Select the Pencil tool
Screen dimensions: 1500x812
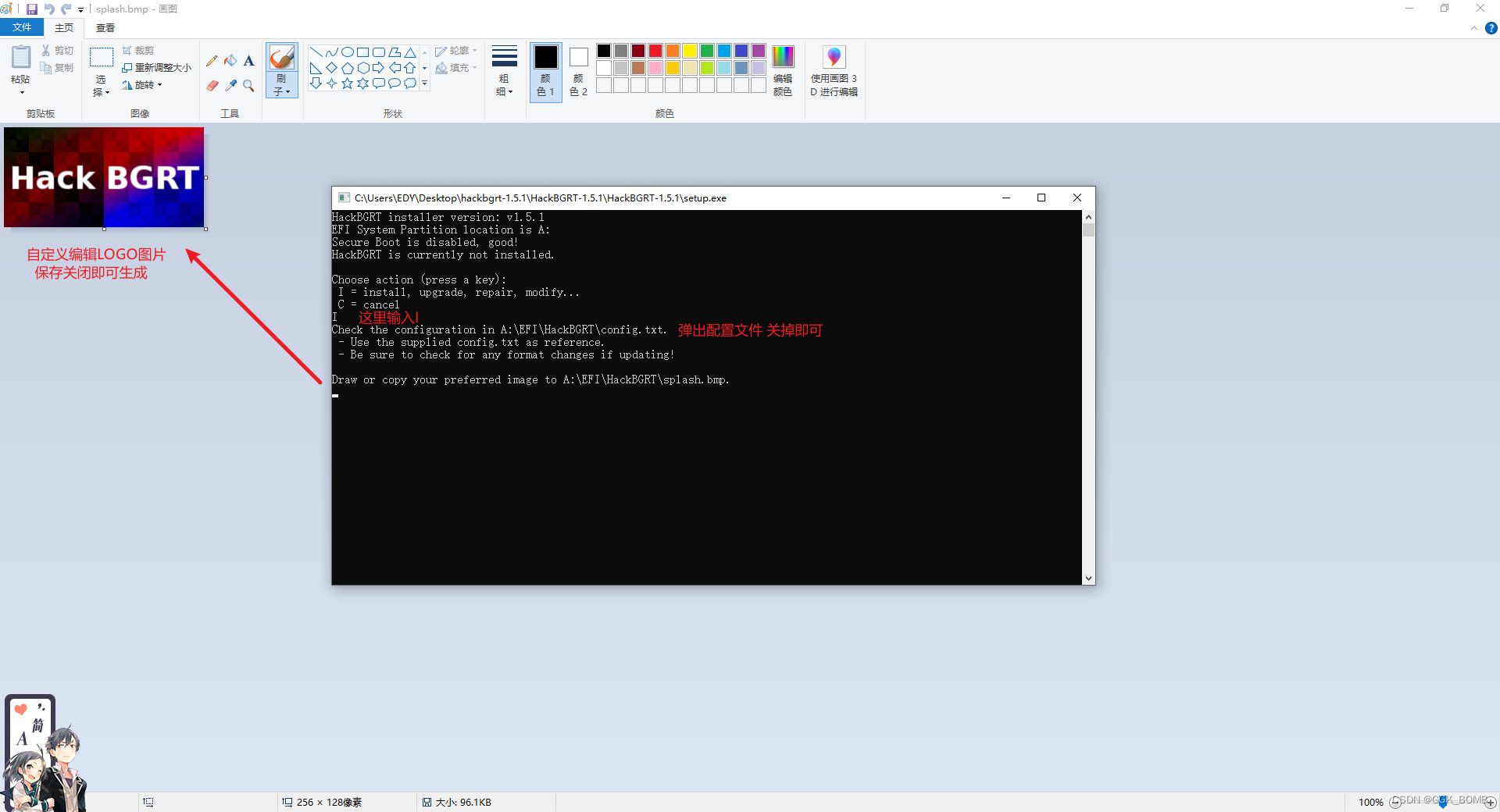click(x=211, y=62)
